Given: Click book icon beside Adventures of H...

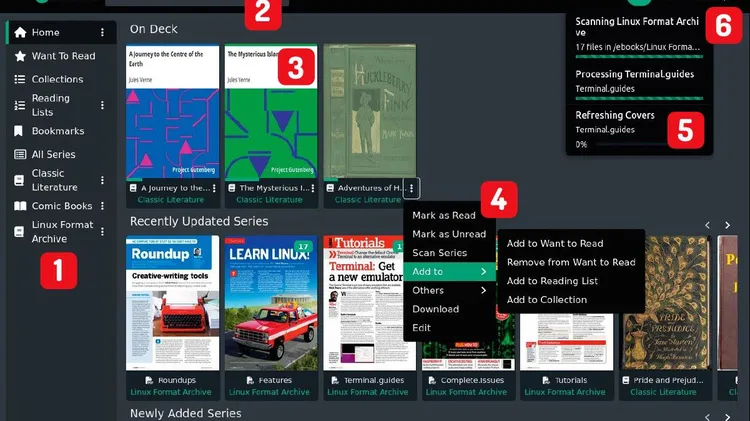Looking at the screenshot, I should pyautogui.click(x=330, y=188).
